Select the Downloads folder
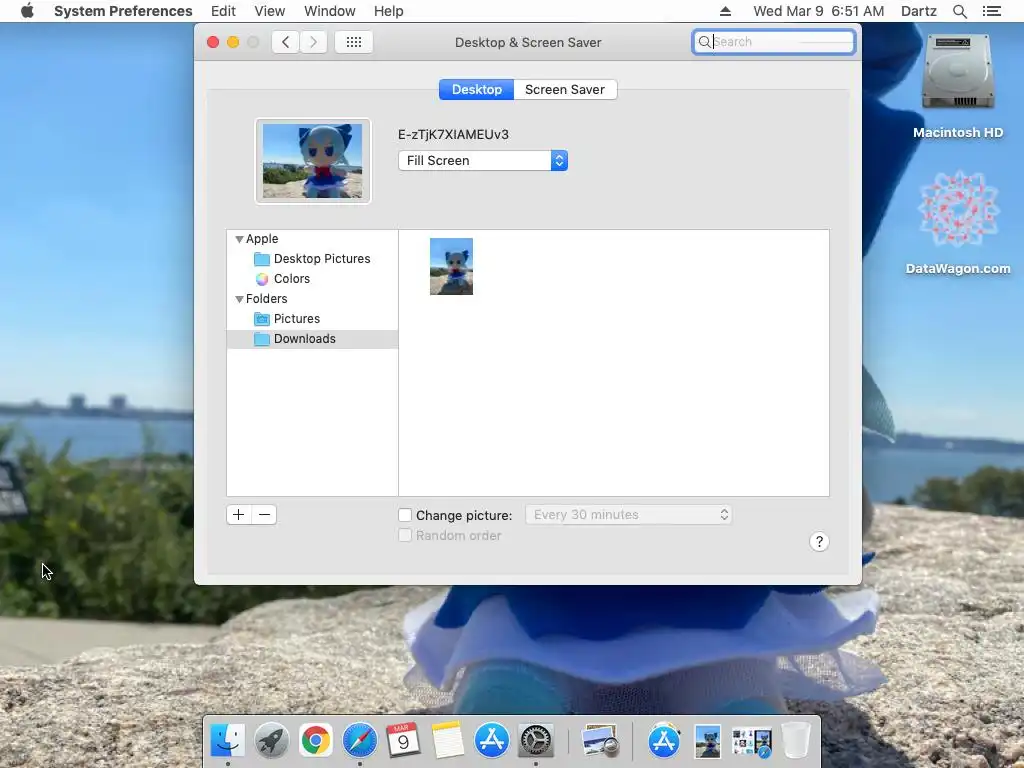Viewport: 1024px width, 768px height. coord(312,339)
